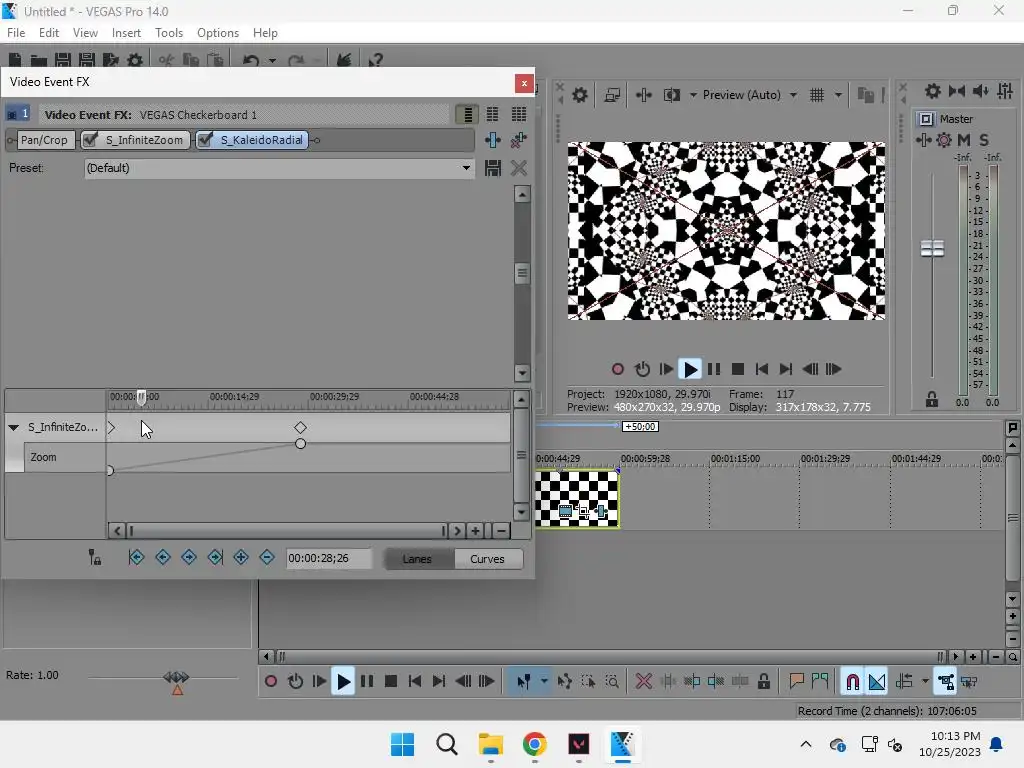Delete the preset with the X icon
1024x768 pixels.
519,168
